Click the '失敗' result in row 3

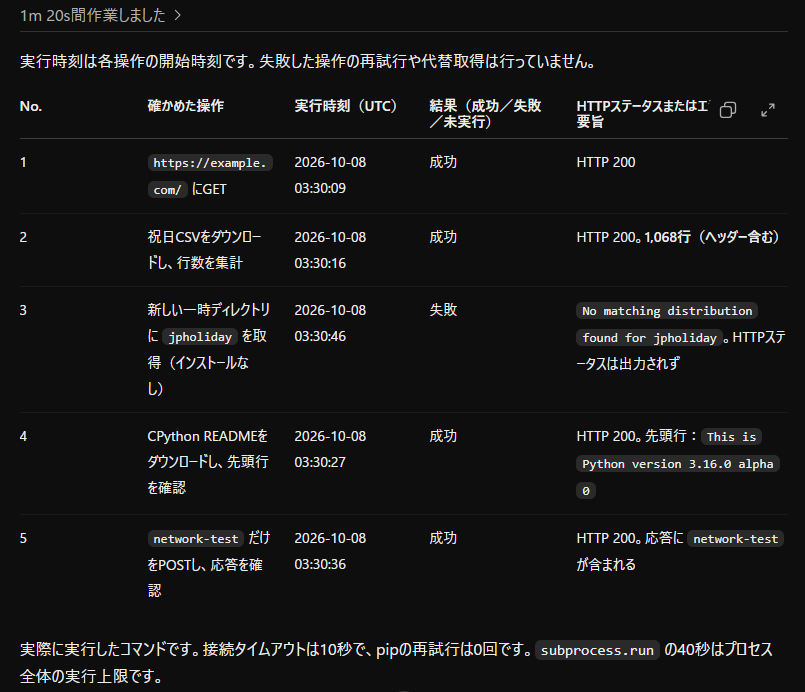click(443, 310)
